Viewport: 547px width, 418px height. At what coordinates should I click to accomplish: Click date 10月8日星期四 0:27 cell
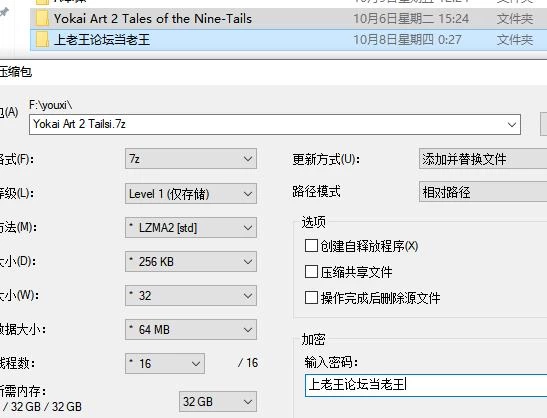tap(407, 40)
